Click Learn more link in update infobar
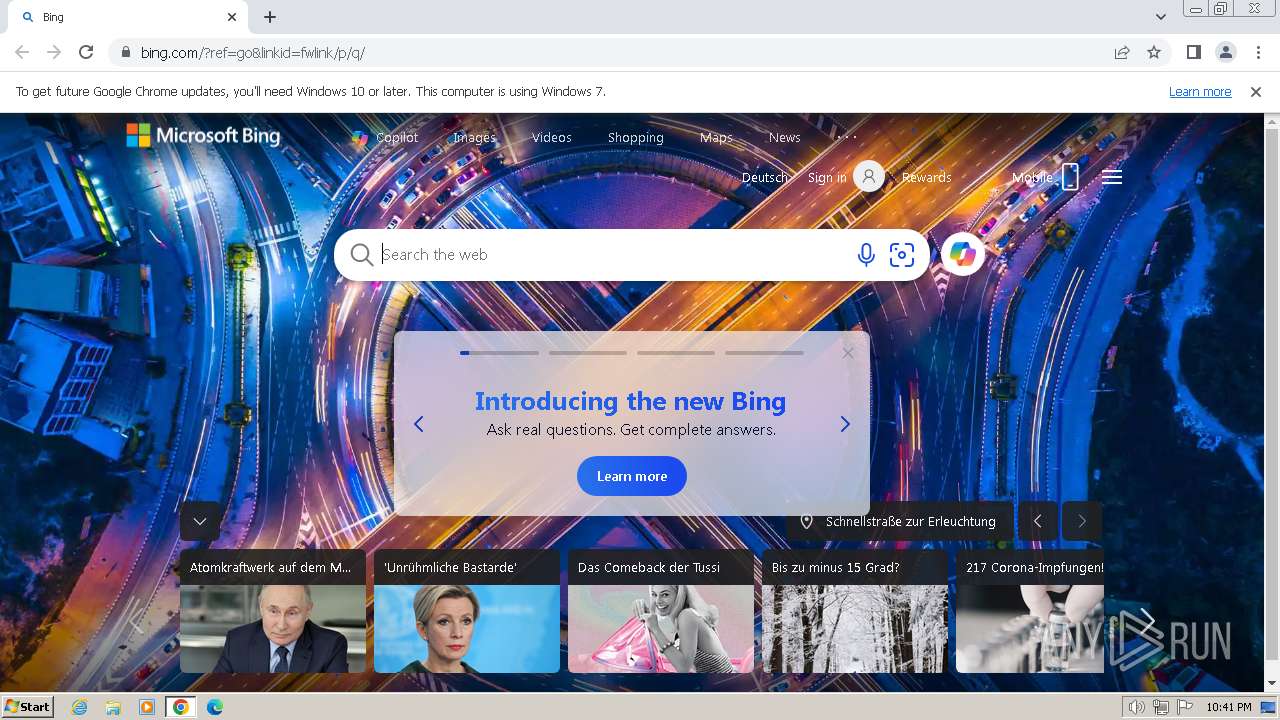Viewport: 1280px width, 720px height. tap(1200, 91)
